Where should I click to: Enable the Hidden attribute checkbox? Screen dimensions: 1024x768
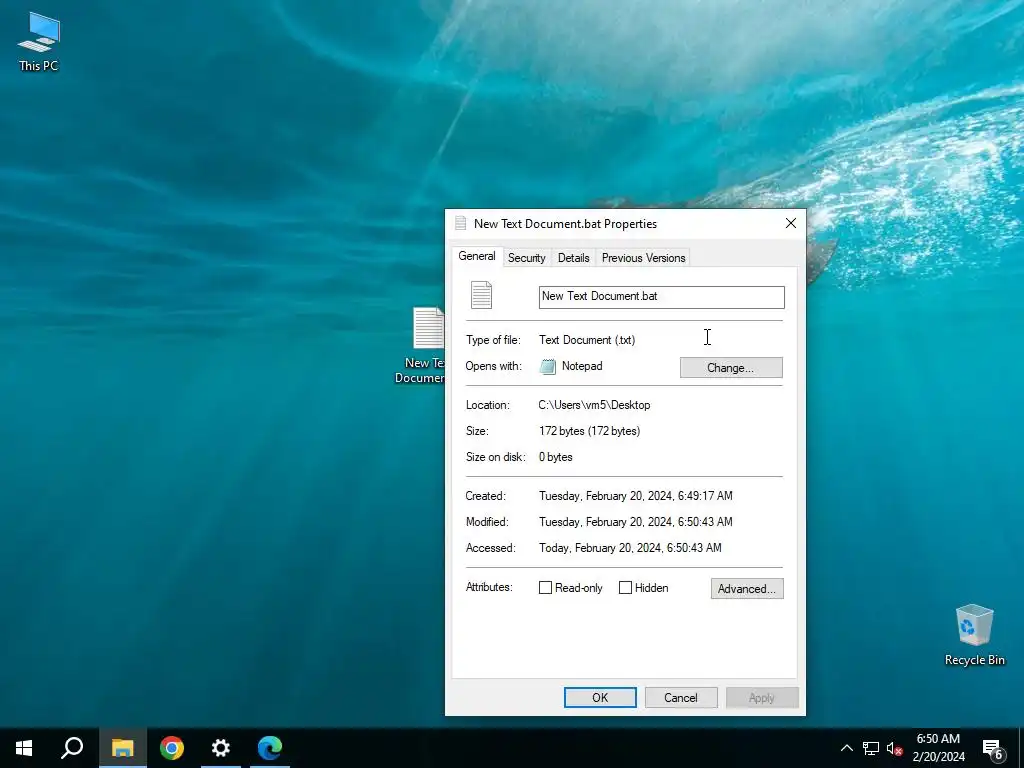625,588
